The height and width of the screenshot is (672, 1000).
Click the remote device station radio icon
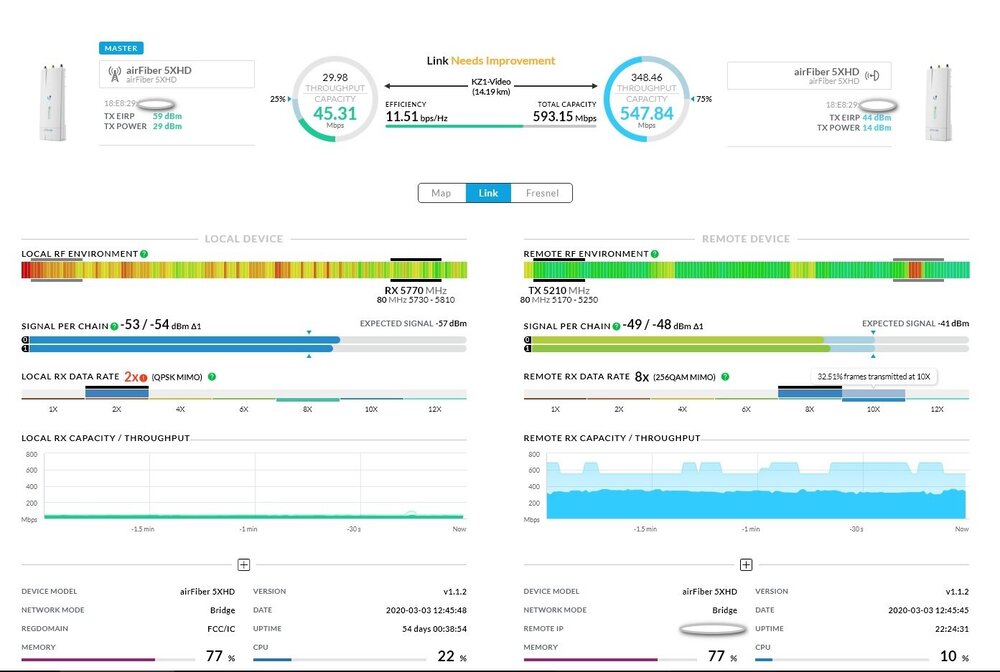[x=873, y=74]
